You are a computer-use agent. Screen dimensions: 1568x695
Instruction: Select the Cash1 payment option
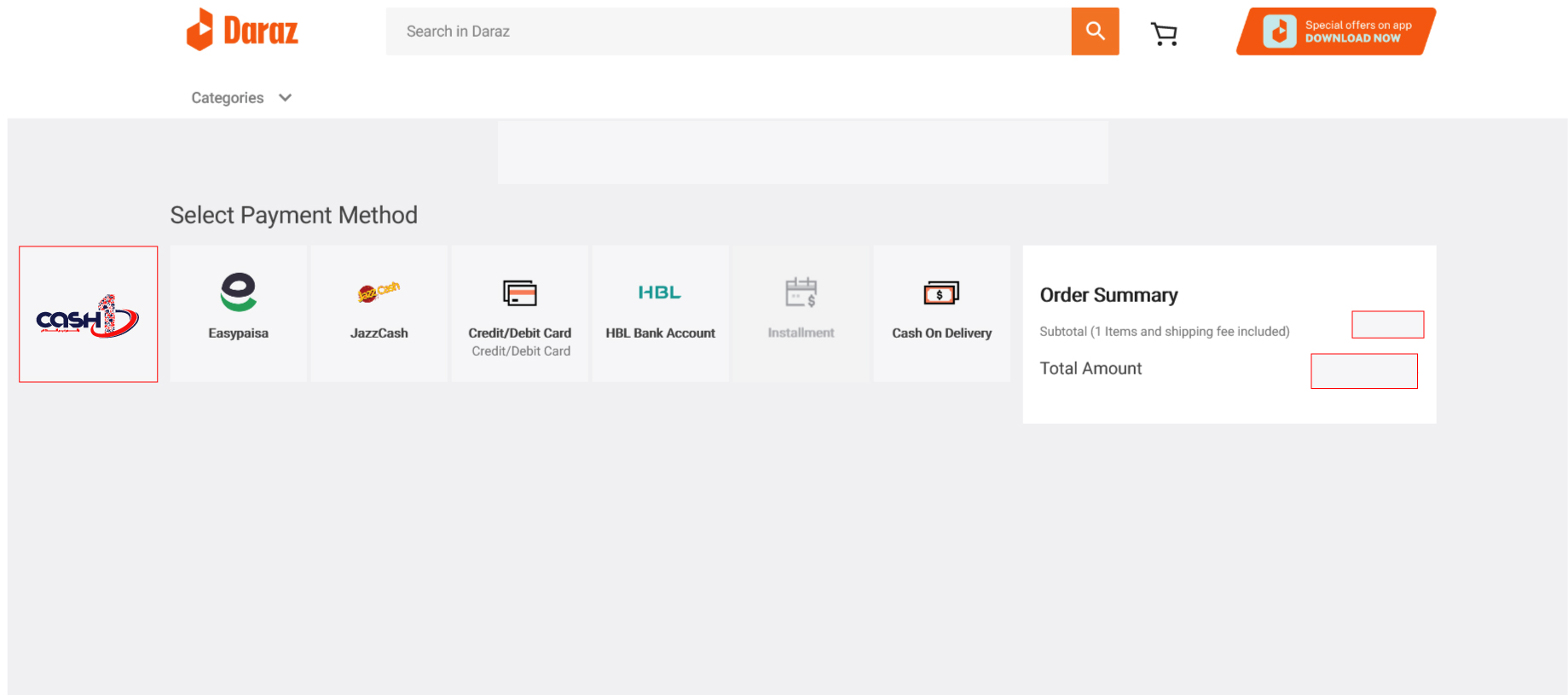[x=89, y=315]
